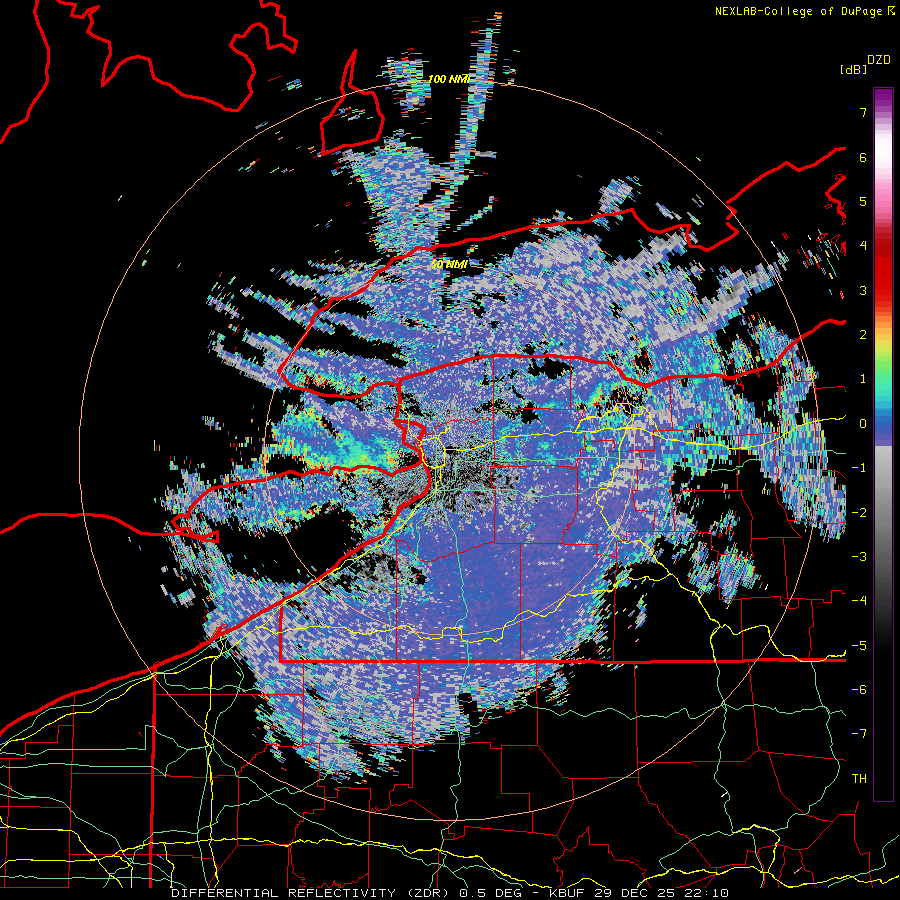Image resolution: width=900 pixels, height=900 pixels.
Task: Click the '-2' value on the color scale
Action: 859,513
